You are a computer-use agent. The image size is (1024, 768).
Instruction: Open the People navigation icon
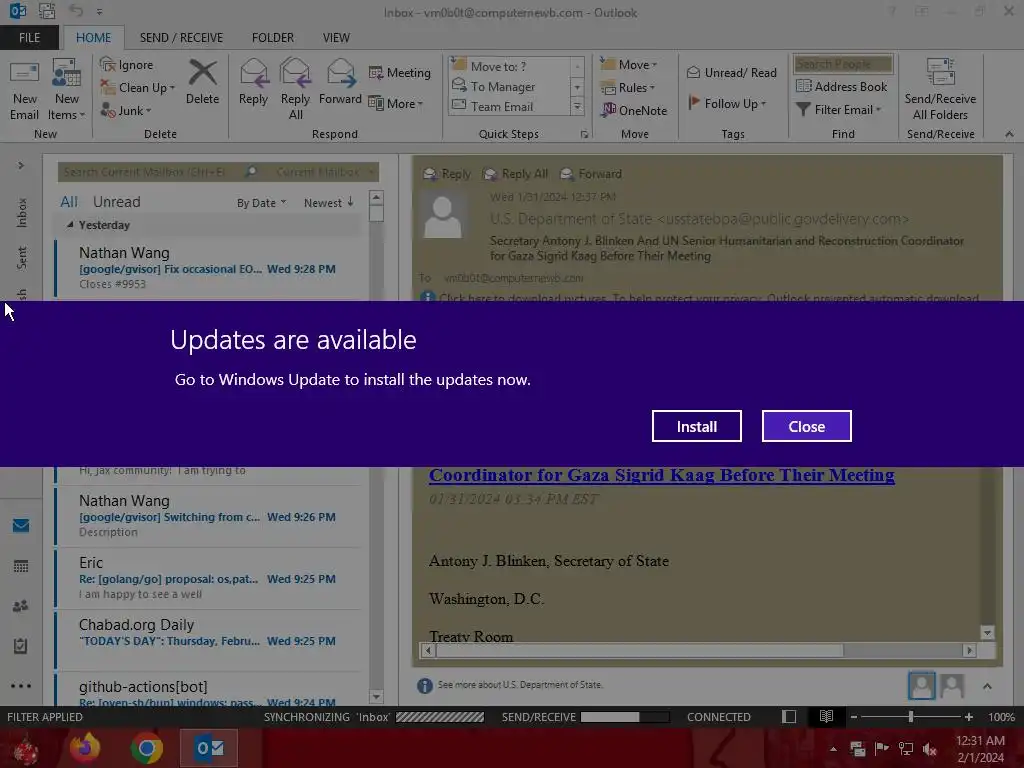click(21, 606)
